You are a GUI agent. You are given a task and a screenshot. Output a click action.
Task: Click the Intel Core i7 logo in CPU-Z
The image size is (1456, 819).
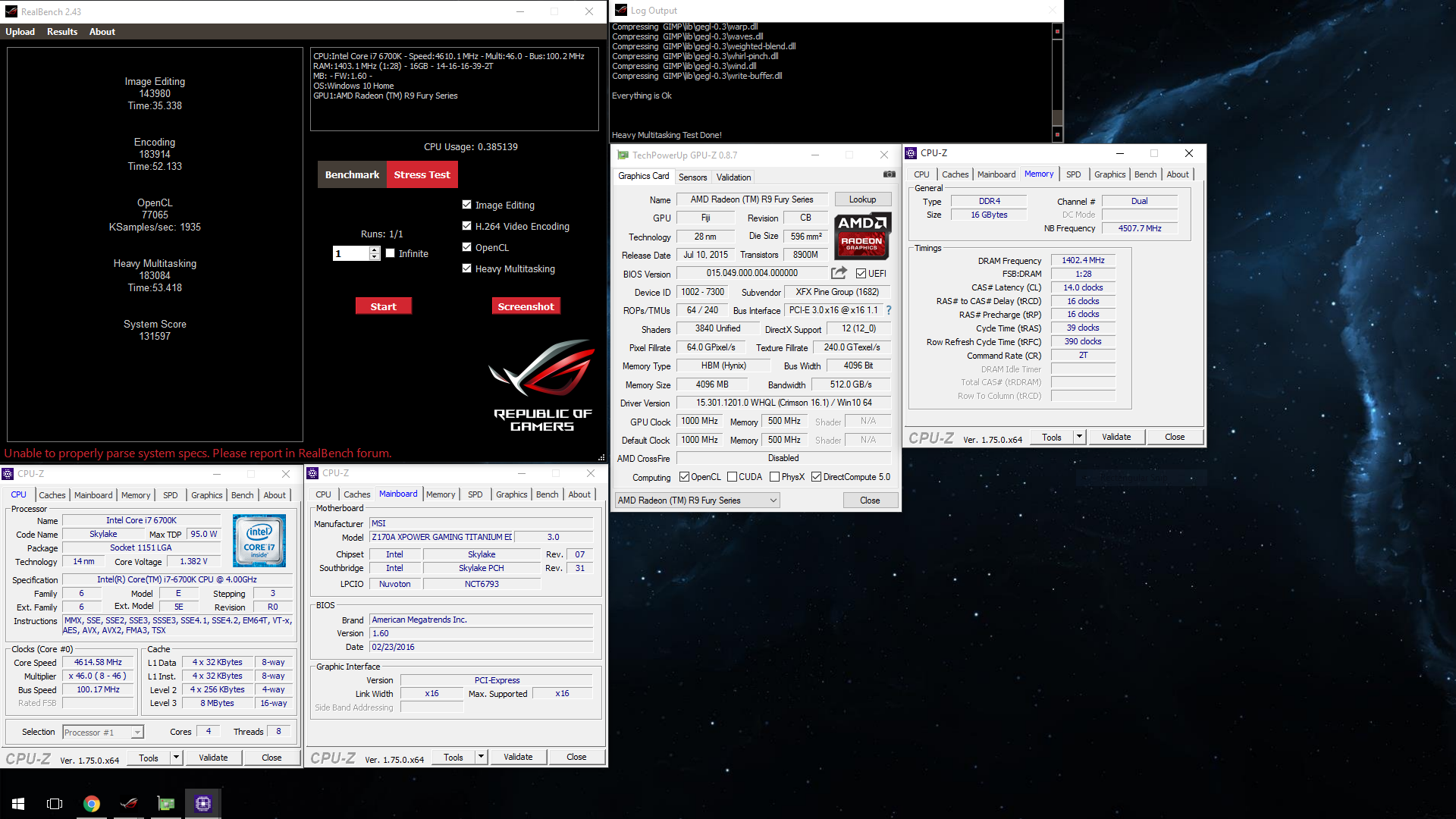(259, 541)
